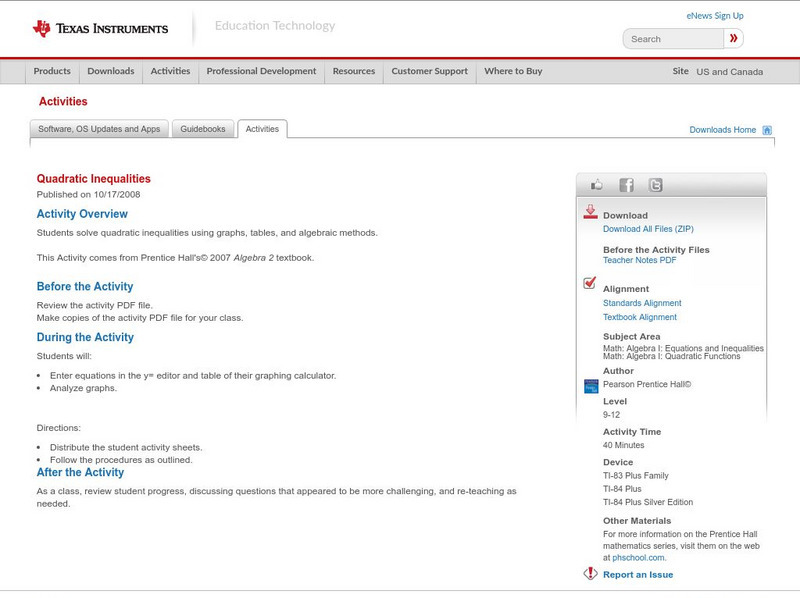Share the activity via Twitter icon
Screen dimensions: 800x598
(x=655, y=185)
